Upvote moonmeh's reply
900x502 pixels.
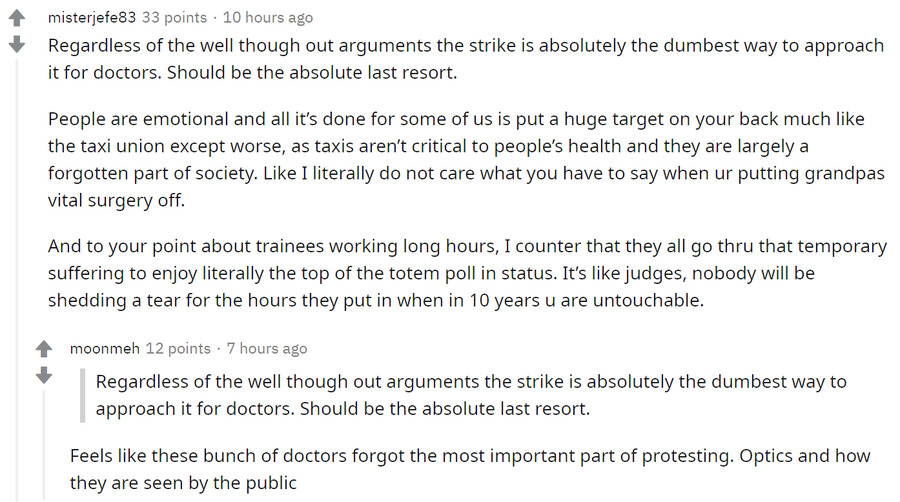[43, 350]
